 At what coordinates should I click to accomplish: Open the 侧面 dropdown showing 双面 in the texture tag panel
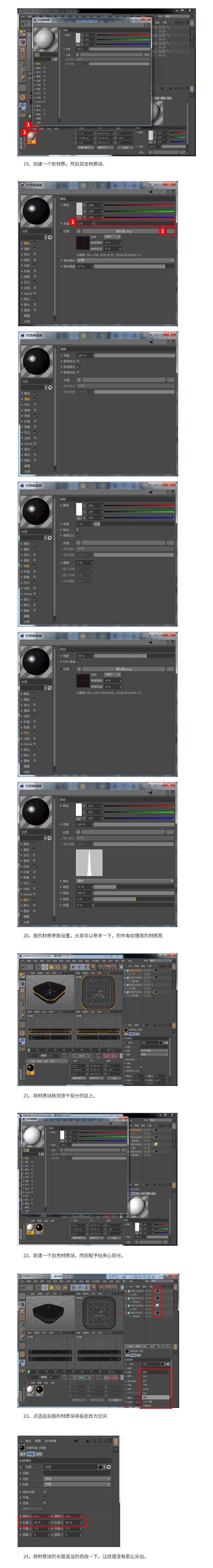(77, 1484)
